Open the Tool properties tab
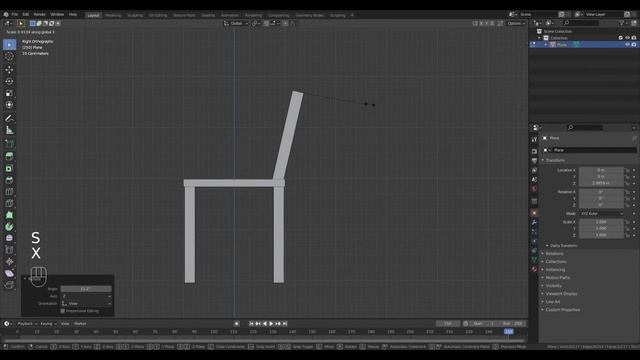The image size is (640, 360). (534, 139)
